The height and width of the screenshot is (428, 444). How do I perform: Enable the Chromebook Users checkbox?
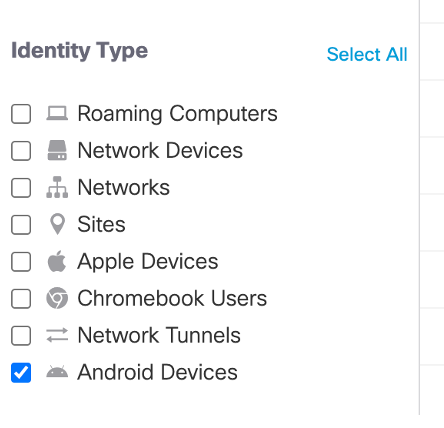[x=21, y=298]
